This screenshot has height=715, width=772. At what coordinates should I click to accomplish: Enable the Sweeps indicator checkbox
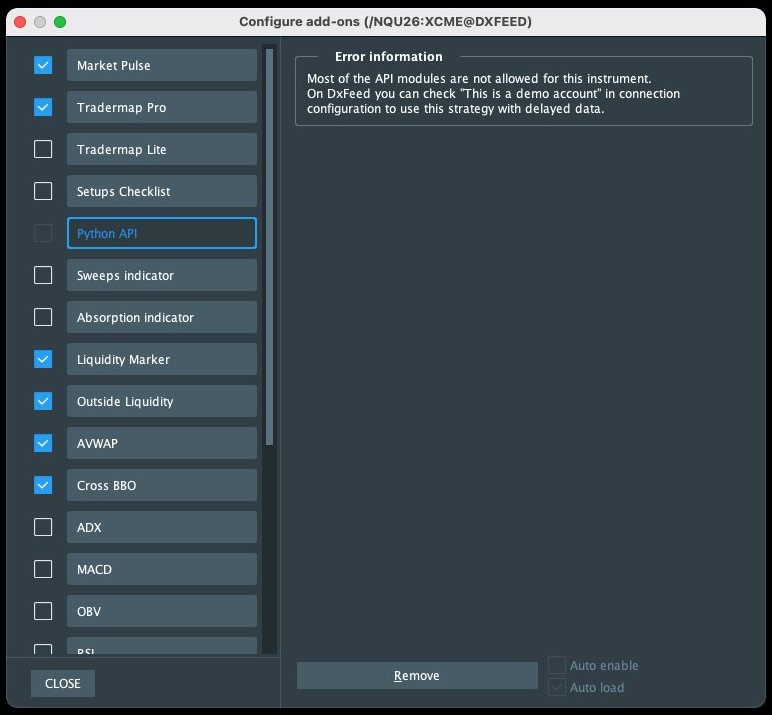[43, 275]
